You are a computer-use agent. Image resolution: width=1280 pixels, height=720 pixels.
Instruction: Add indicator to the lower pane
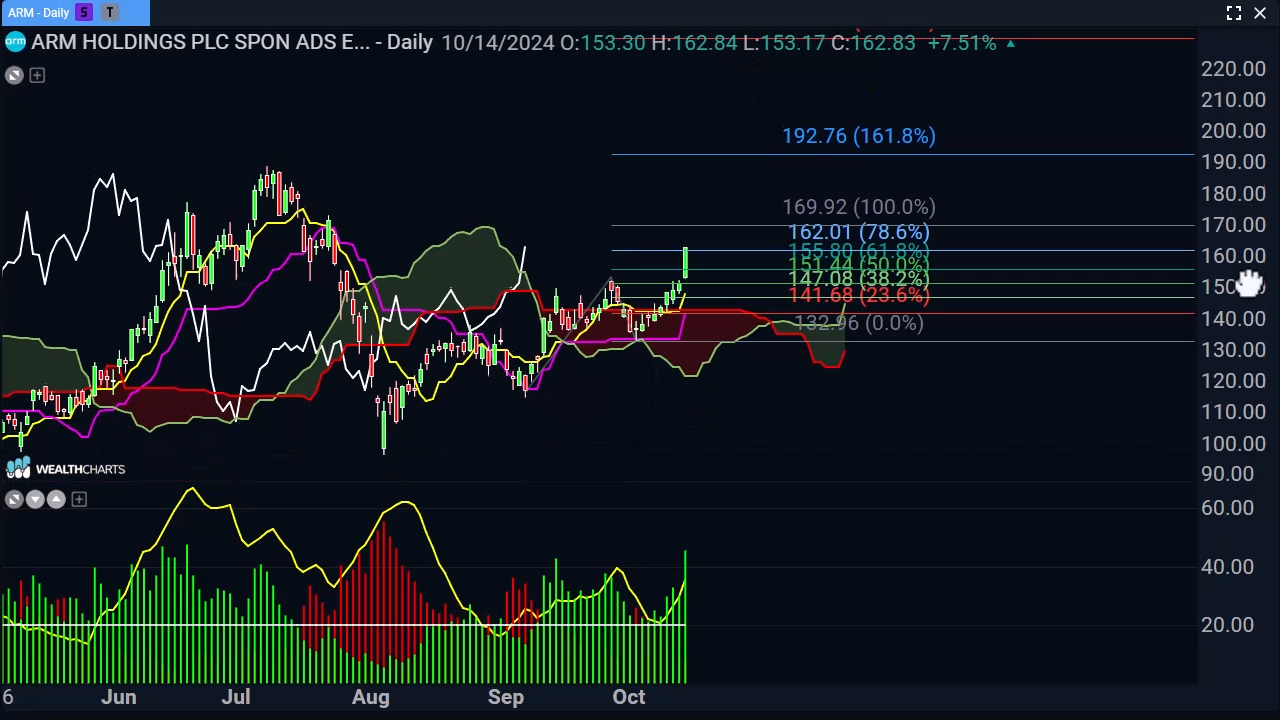79,499
